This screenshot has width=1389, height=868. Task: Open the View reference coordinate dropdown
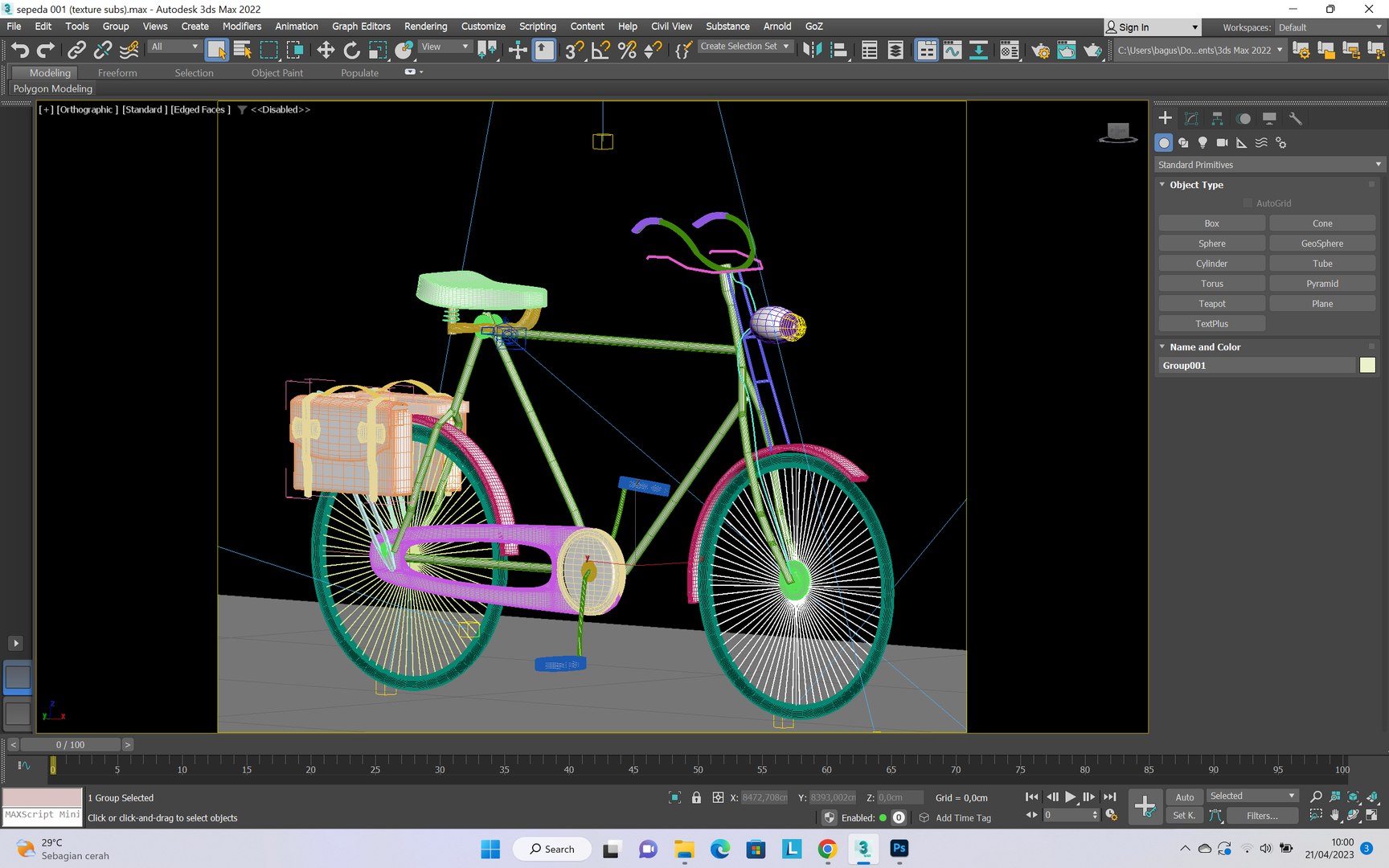tap(445, 47)
